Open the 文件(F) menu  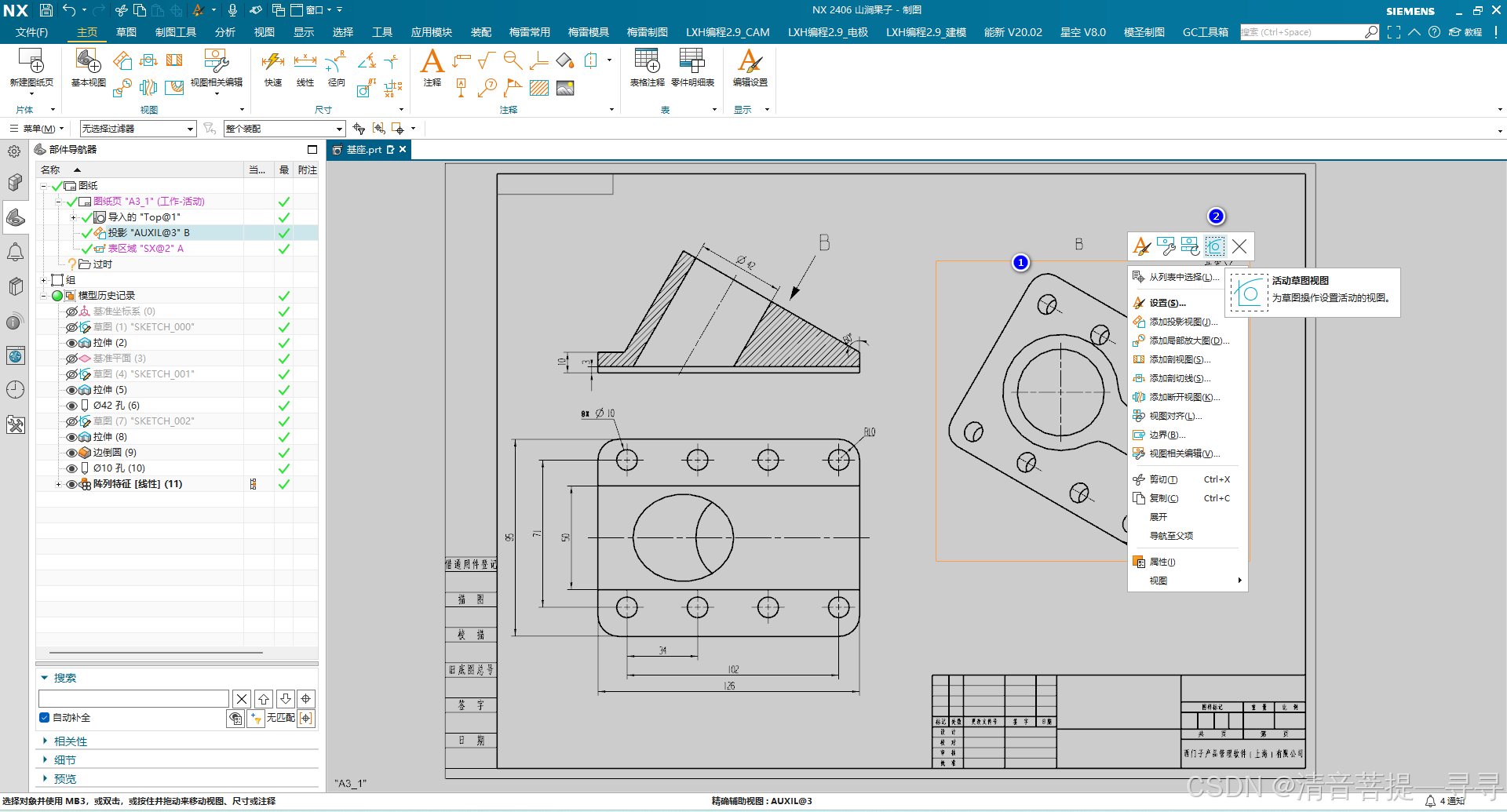click(31, 32)
